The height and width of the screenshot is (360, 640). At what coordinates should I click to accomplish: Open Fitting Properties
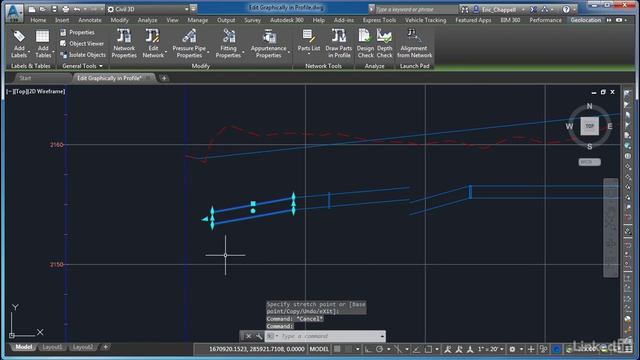tap(228, 44)
